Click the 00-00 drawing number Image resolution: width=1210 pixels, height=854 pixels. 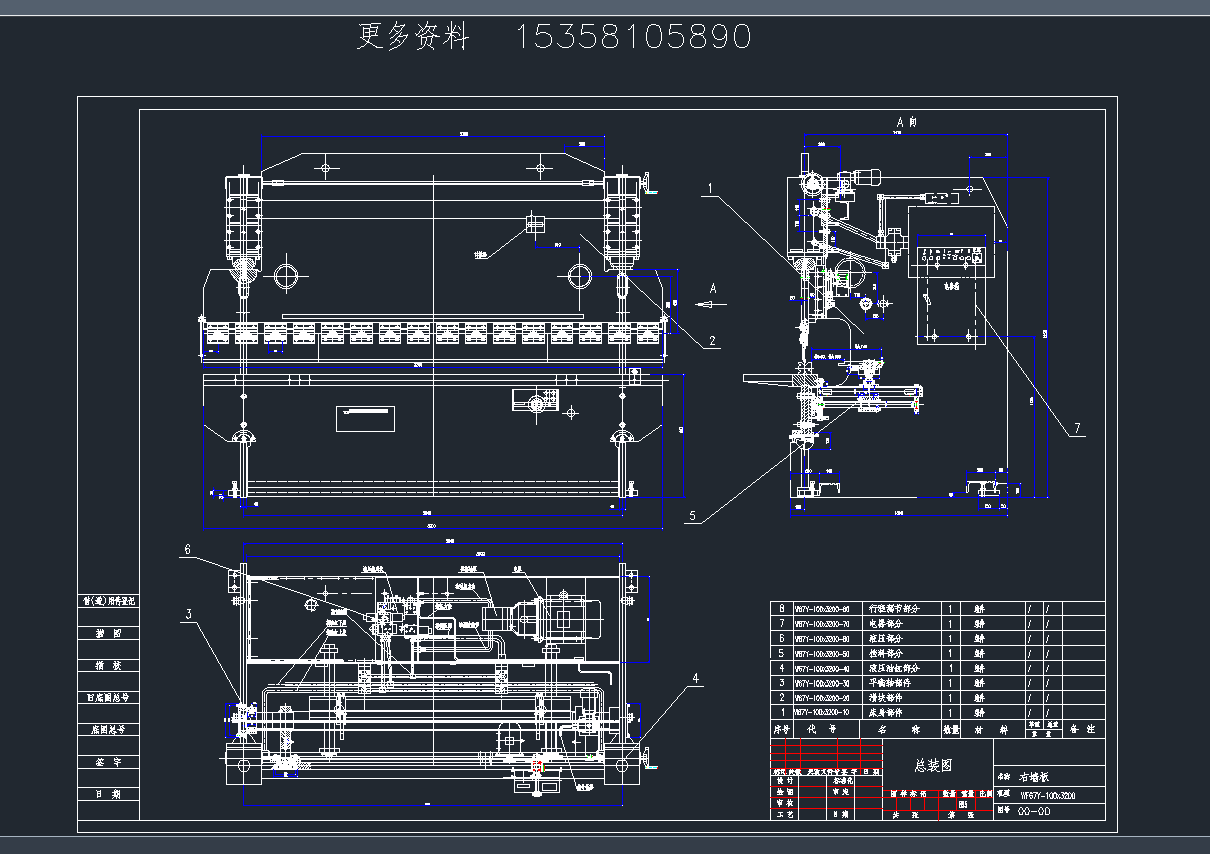[1034, 812]
